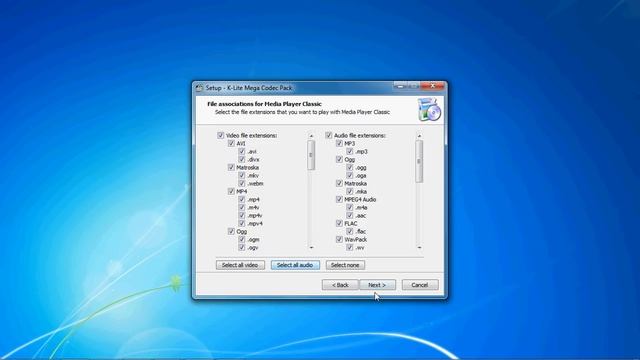This screenshot has width=640, height=360.
Task: Click the audio list scrollbar up arrow
Action: (419, 136)
